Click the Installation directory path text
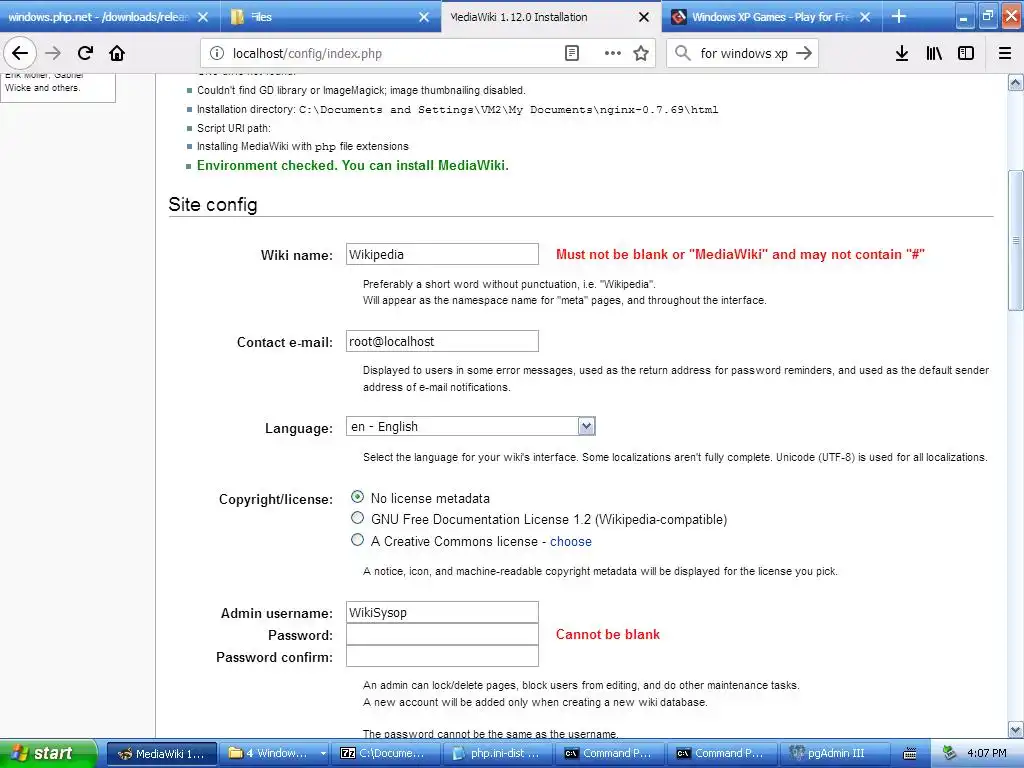 pos(509,110)
